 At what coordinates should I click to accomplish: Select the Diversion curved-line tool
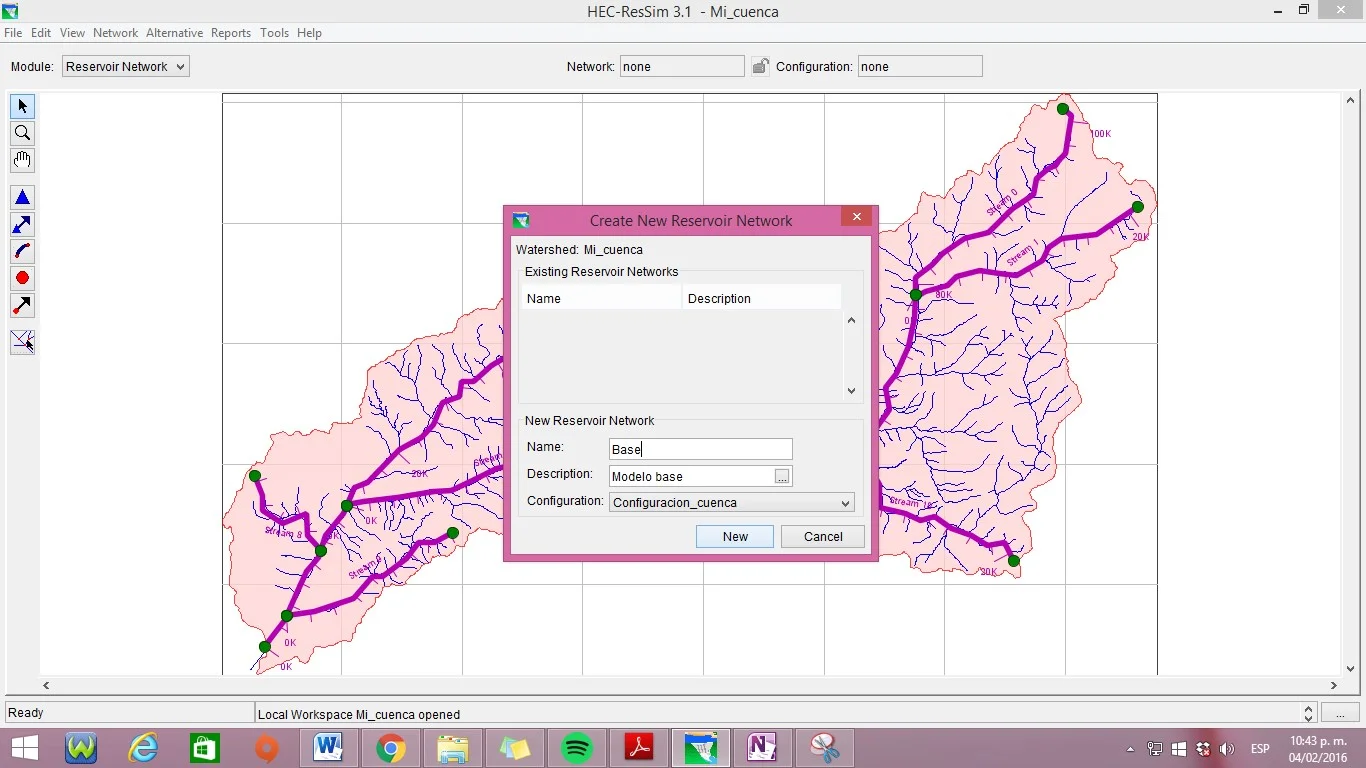(x=22, y=252)
